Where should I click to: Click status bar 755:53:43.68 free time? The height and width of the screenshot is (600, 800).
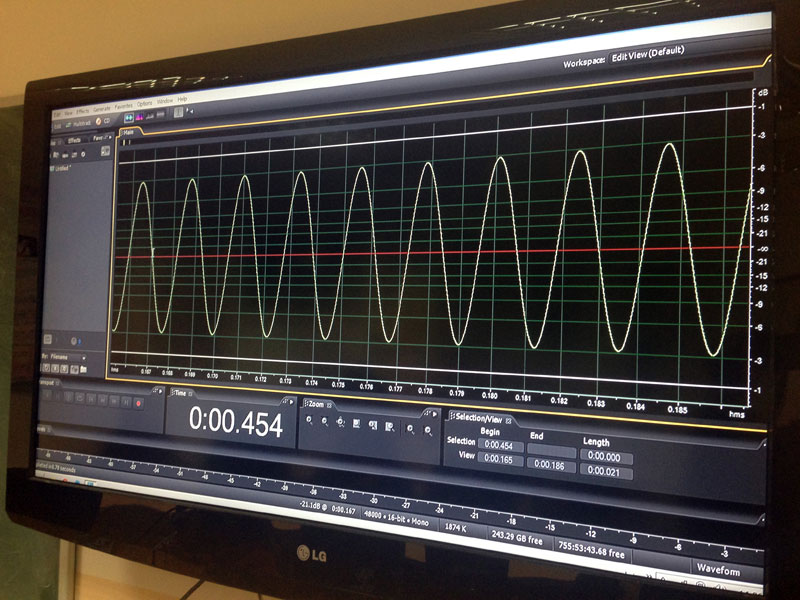coord(591,549)
